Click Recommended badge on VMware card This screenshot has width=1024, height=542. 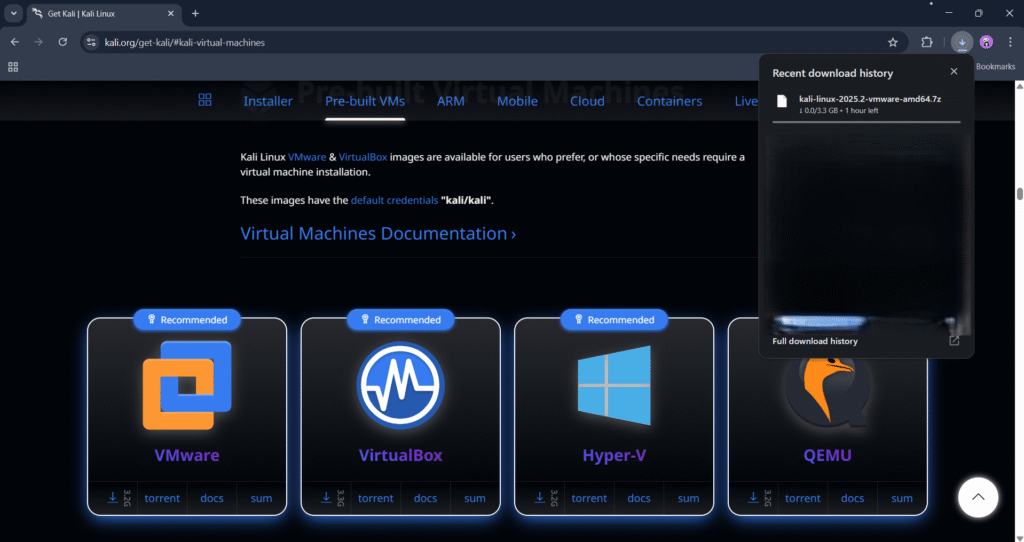click(187, 319)
